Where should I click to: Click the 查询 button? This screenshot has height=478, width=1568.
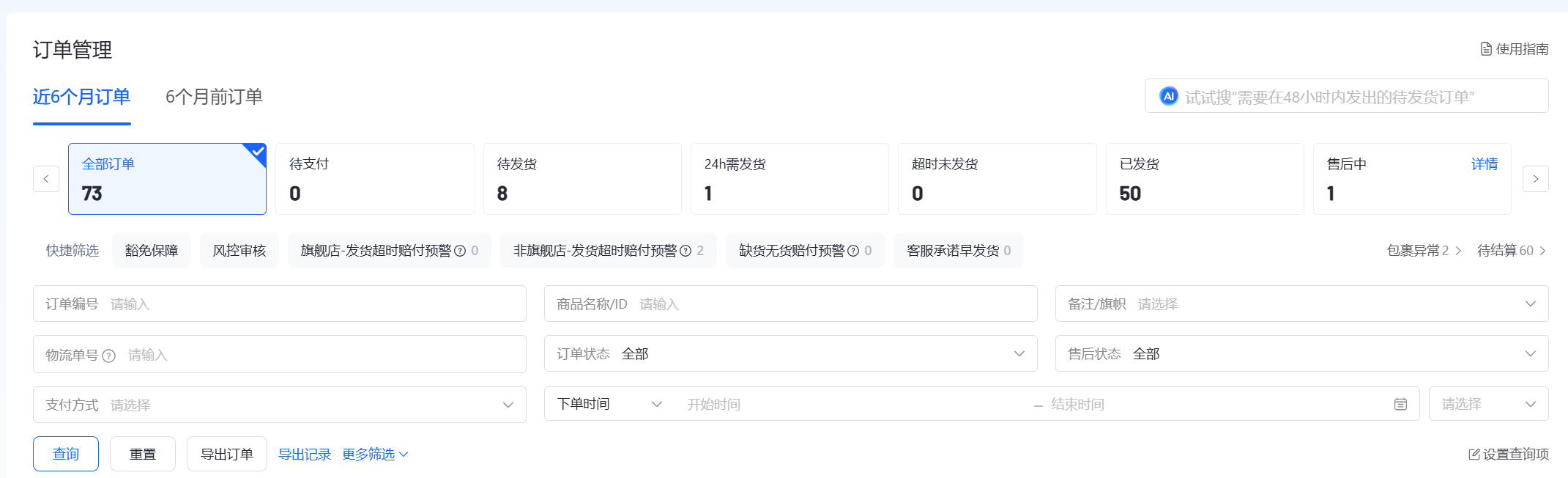pos(66,454)
